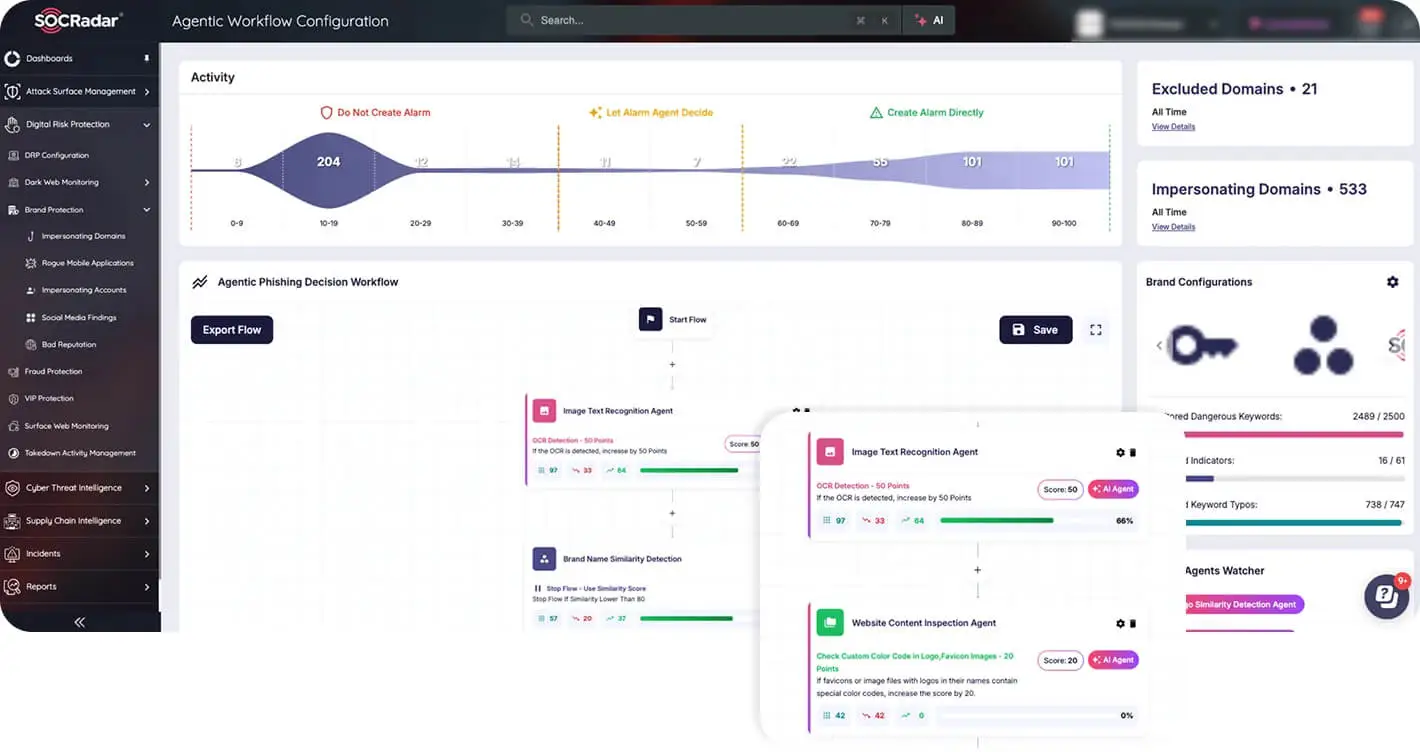The image size is (1420, 752).
Task: Click AI Agent button on Website Content Inspection card
Action: [x=1113, y=660]
